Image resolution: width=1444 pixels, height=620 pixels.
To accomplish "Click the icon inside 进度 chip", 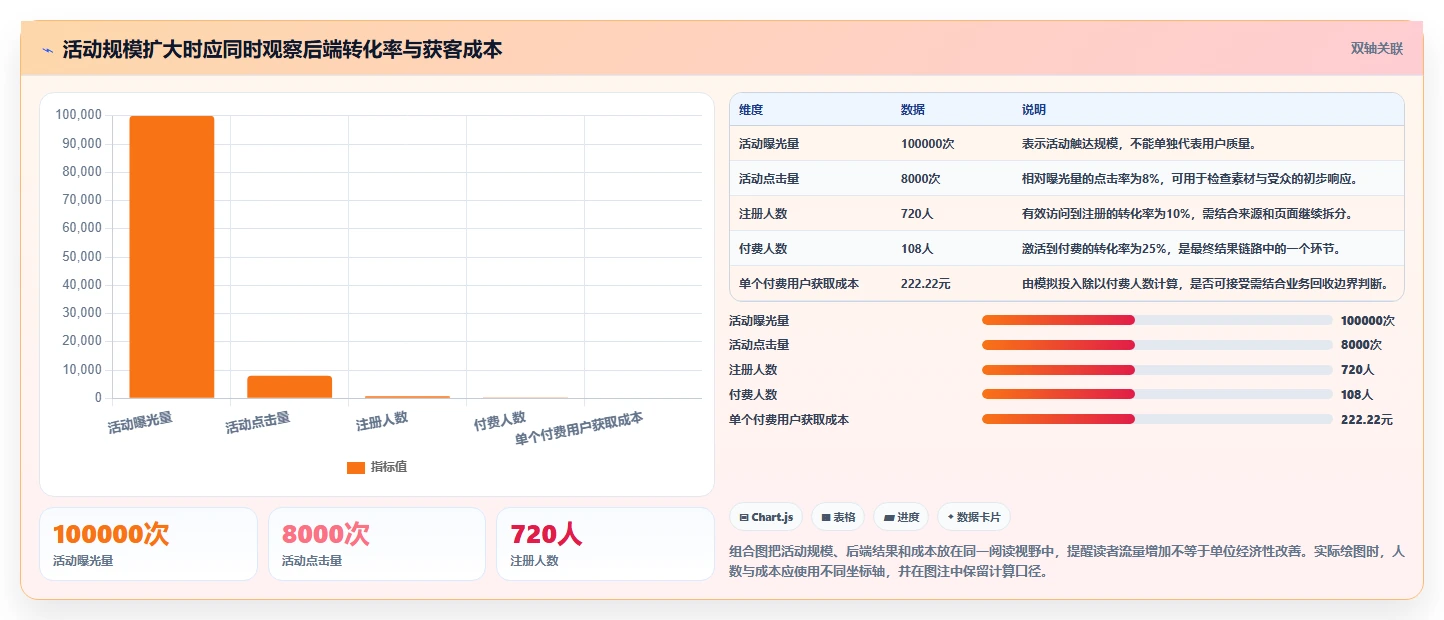I will pyautogui.click(x=889, y=518).
